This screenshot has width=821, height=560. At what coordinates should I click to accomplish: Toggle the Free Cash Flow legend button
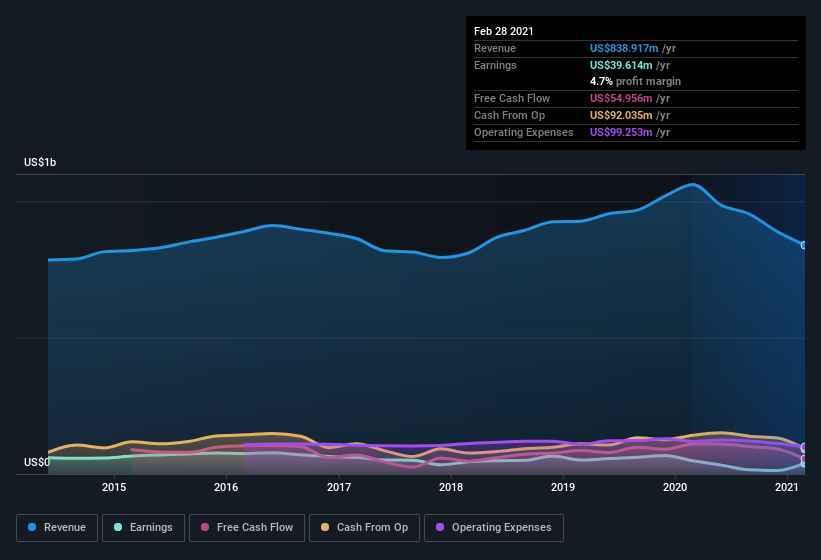click(247, 528)
